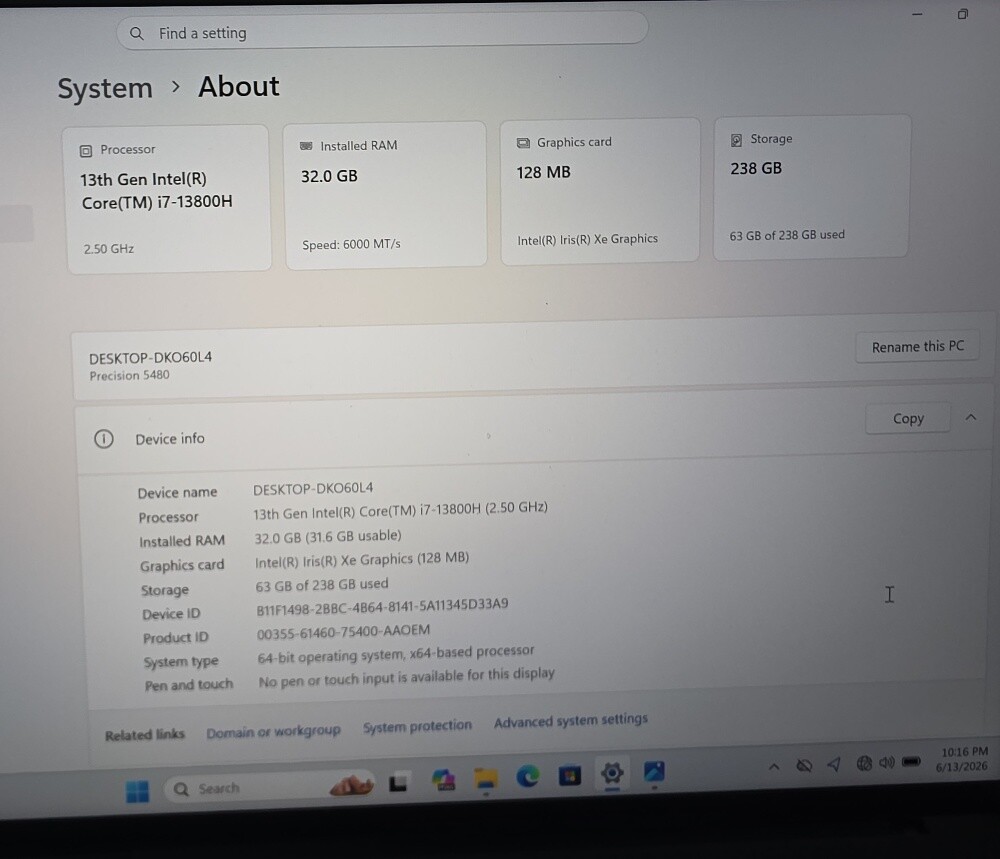Click the magnifier icon in Find a setting
This screenshot has height=859, width=1000.
pyautogui.click(x=136, y=33)
